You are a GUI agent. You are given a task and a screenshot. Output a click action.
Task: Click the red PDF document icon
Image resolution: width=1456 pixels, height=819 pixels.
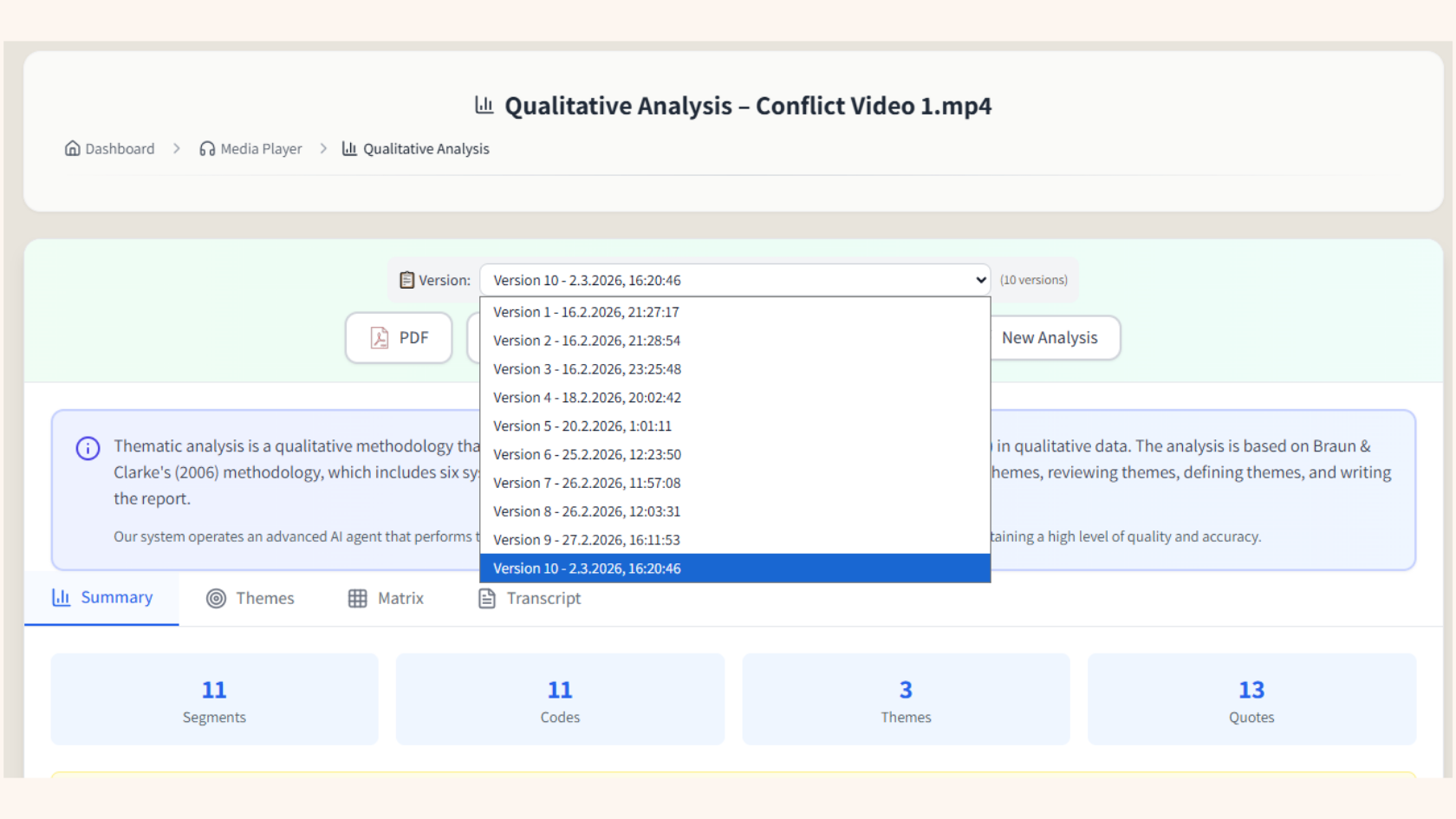379,338
